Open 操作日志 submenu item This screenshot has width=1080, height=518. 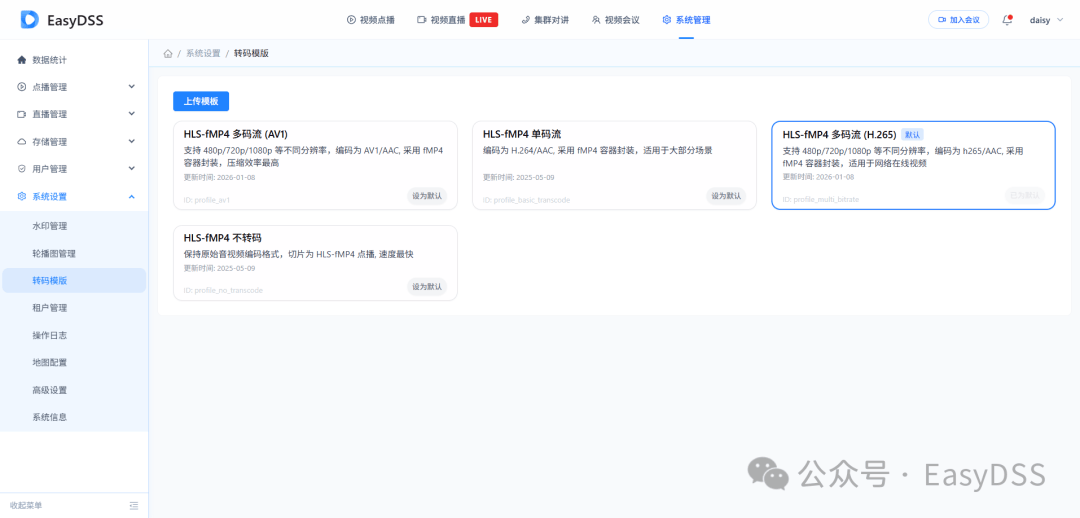(x=74, y=335)
